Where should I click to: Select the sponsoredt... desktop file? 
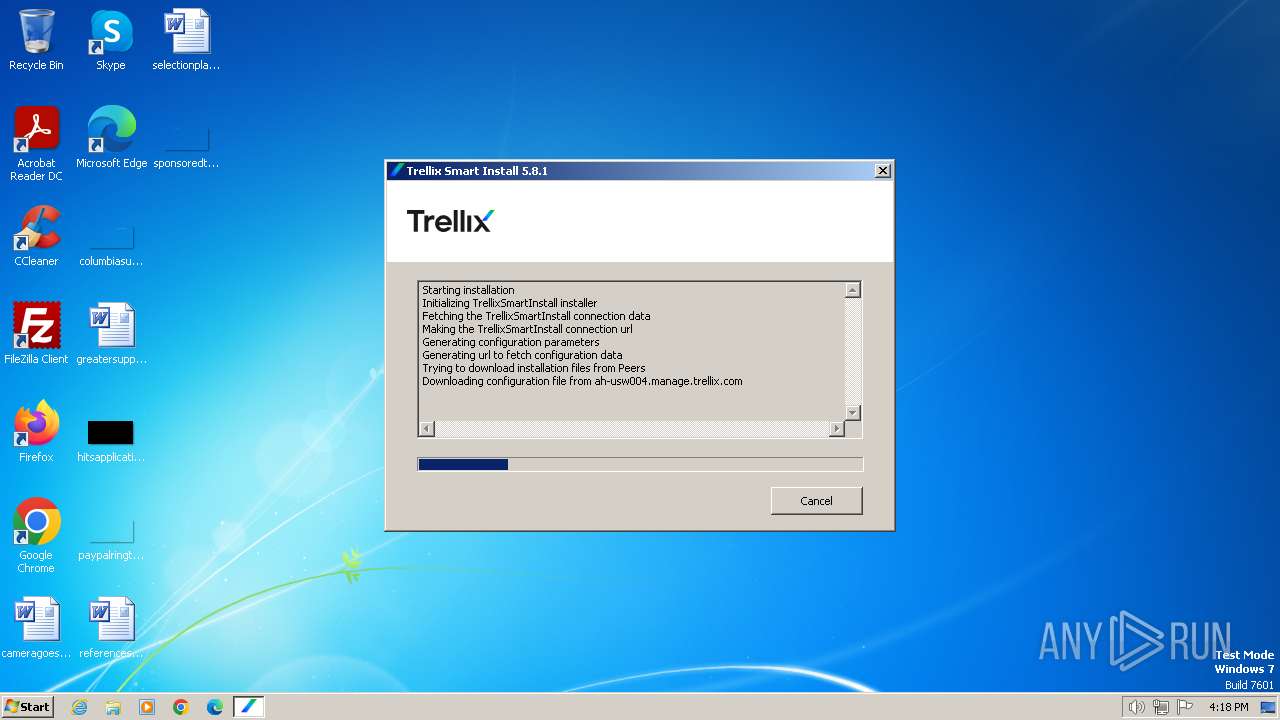click(x=186, y=145)
